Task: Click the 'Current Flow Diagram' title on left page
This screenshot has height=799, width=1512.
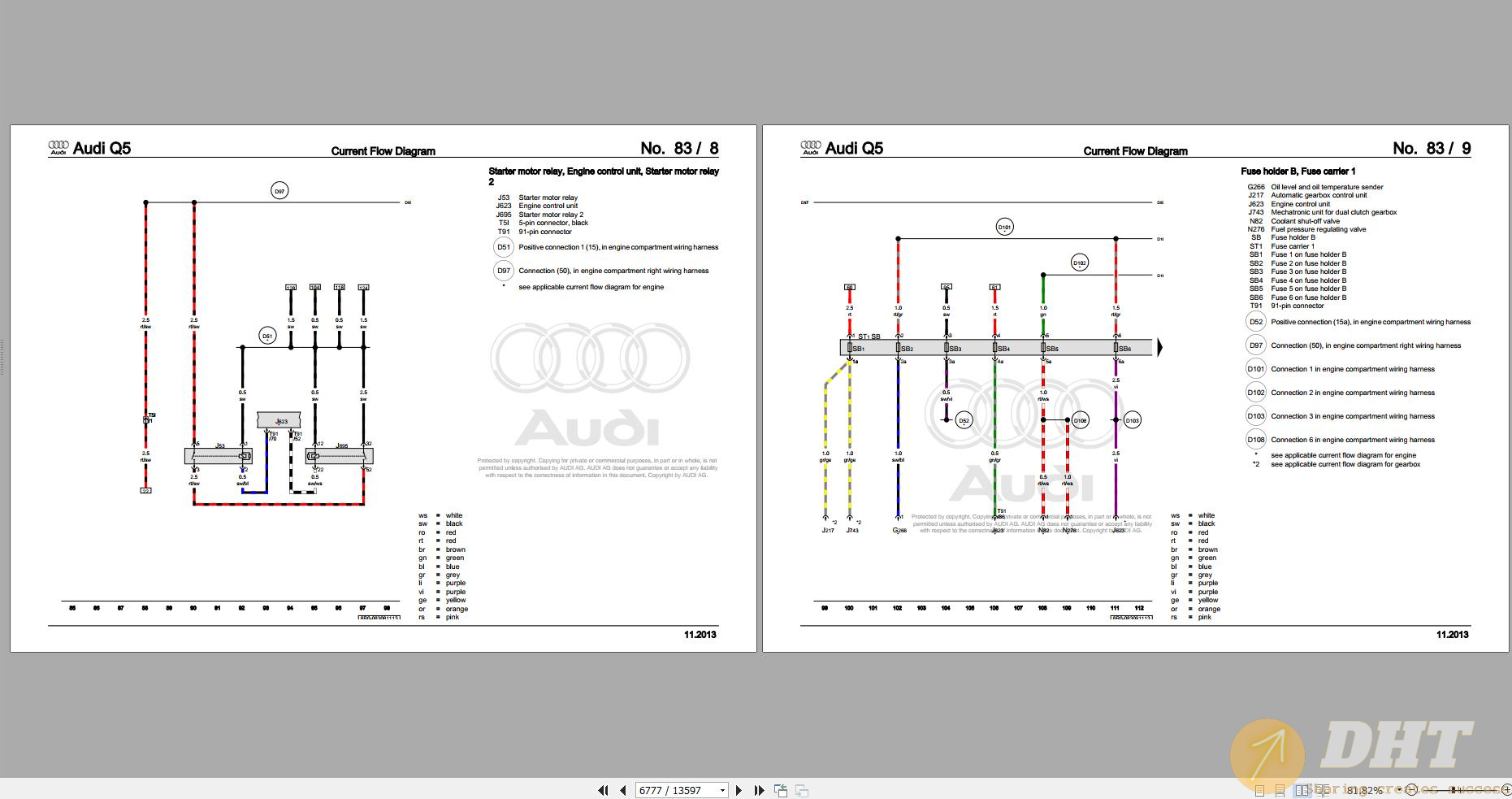Action: tap(383, 151)
